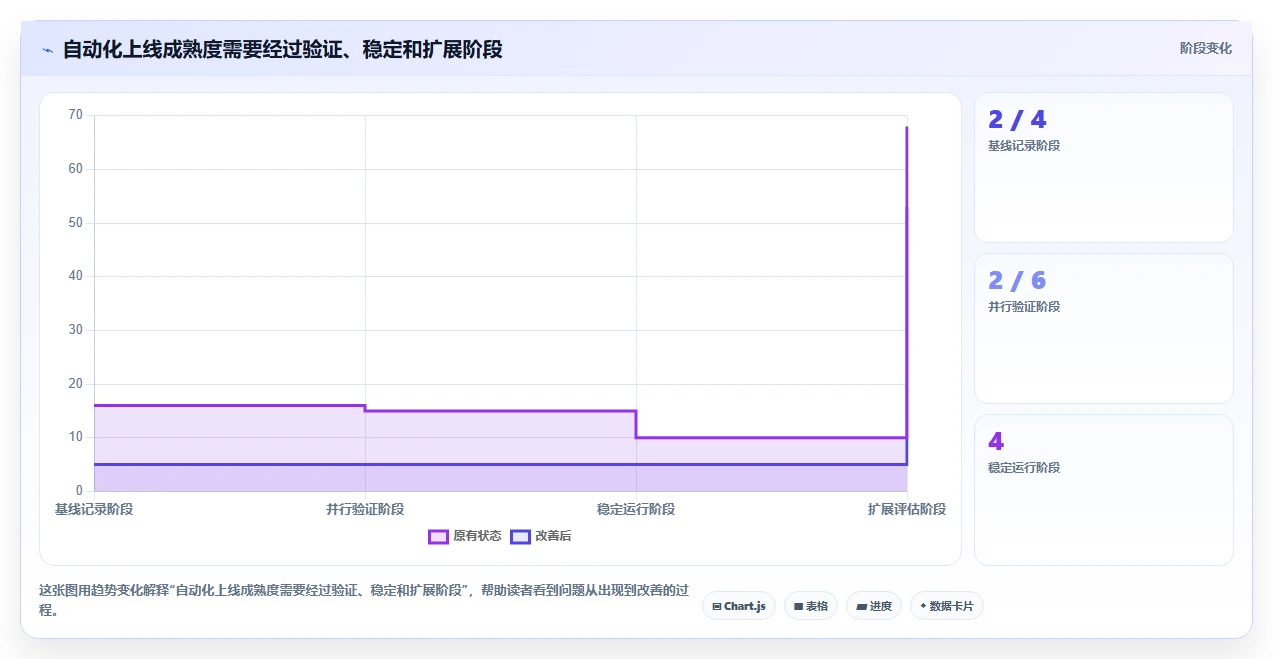Screen dimensions: 1273x659
Task: Toggle the 改善后 legend entry
Action: pyautogui.click(x=541, y=536)
